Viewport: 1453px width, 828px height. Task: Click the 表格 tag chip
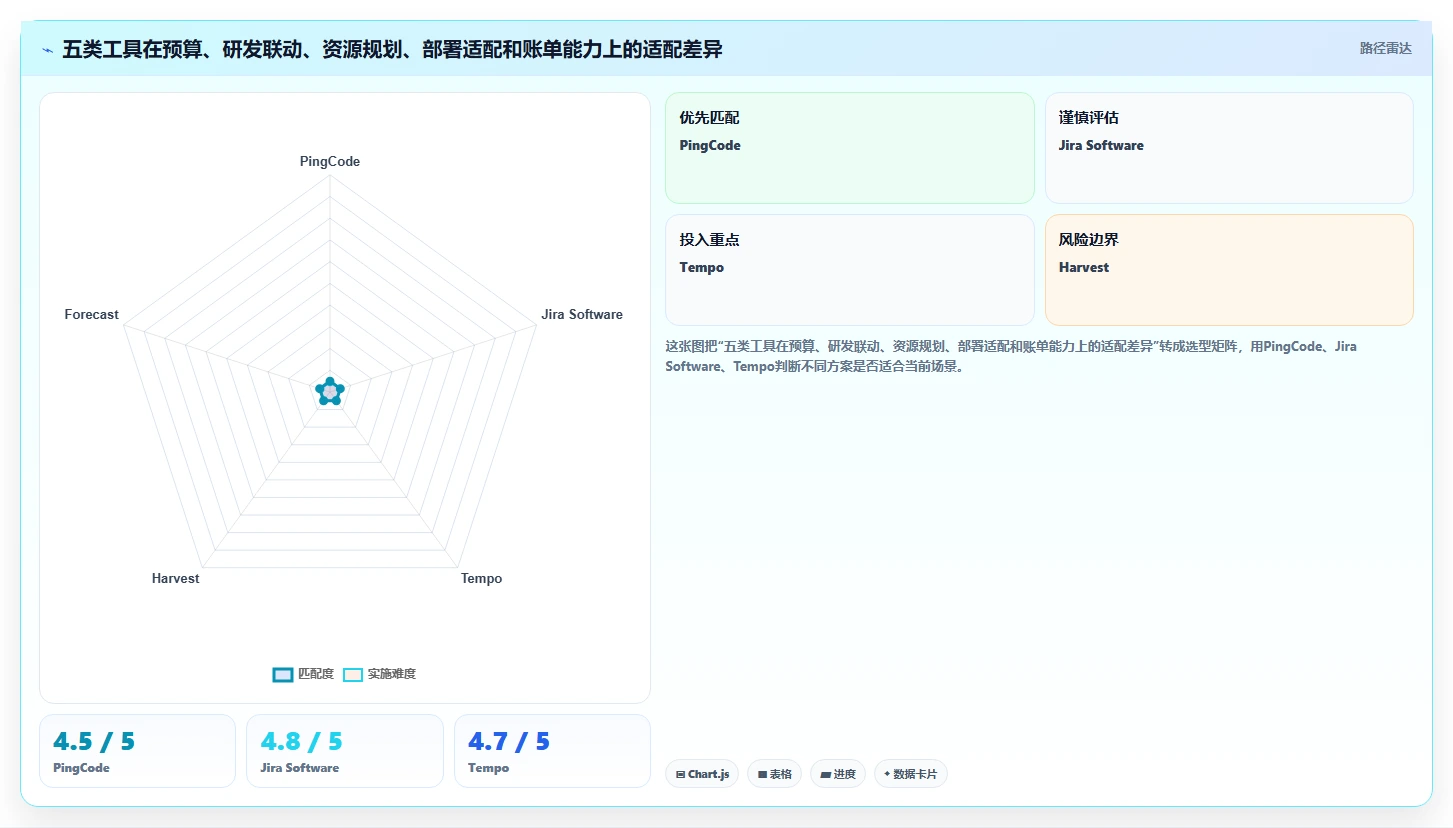click(774, 774)
